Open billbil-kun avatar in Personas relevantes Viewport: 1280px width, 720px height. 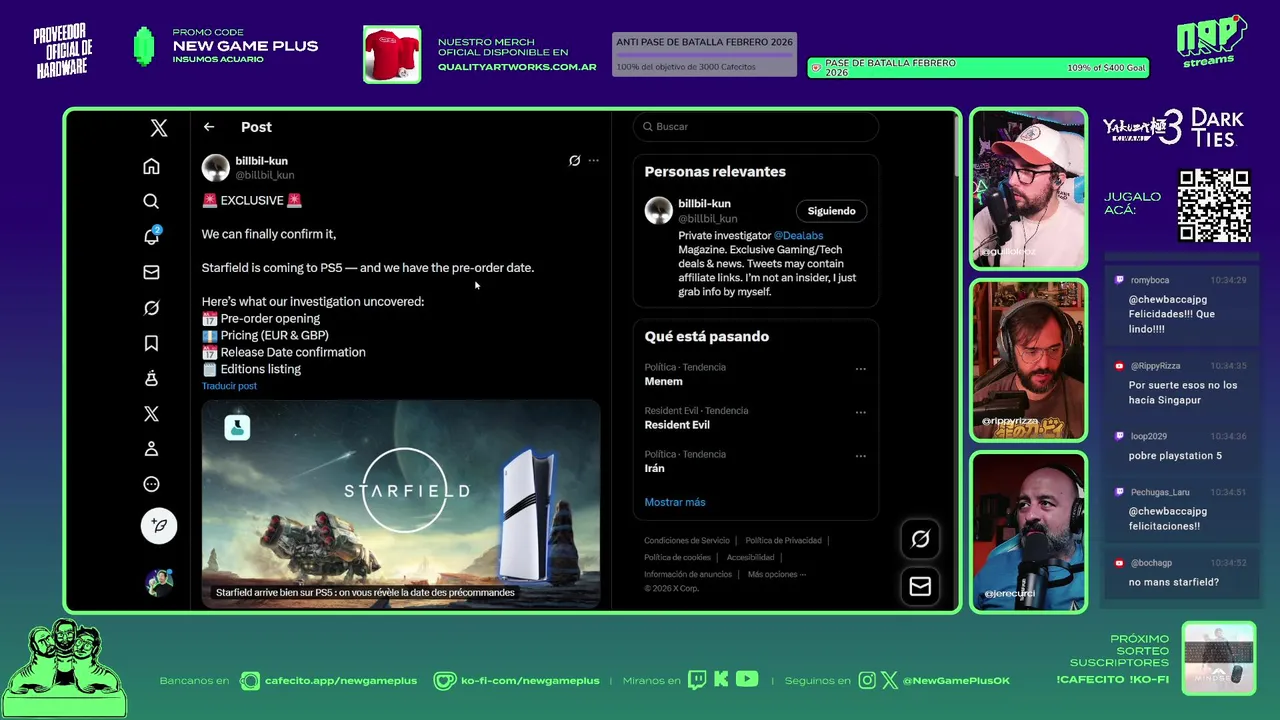[x=658, y=210]
